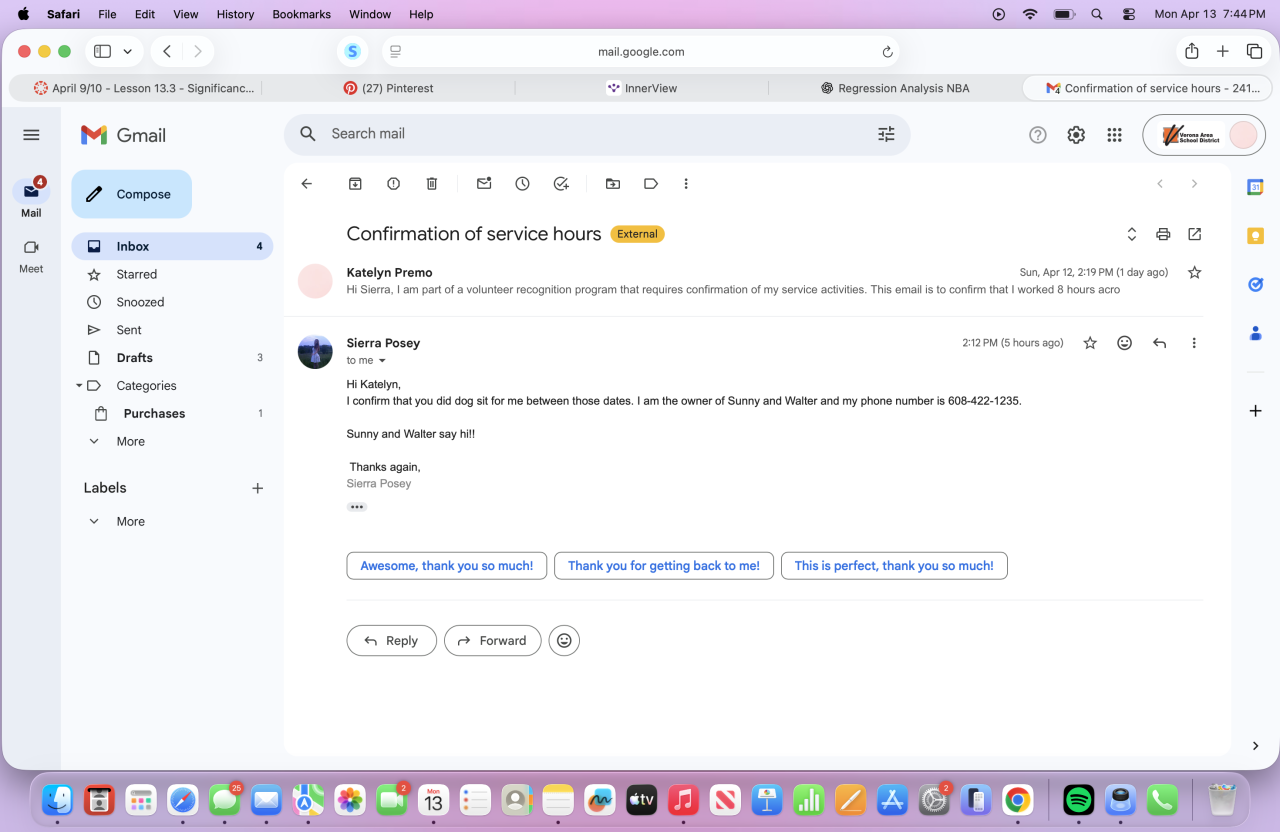Click reply arrow on Sierra Posey's message
This screenshot has width=1280, height=832.
tap(1159, 343)
